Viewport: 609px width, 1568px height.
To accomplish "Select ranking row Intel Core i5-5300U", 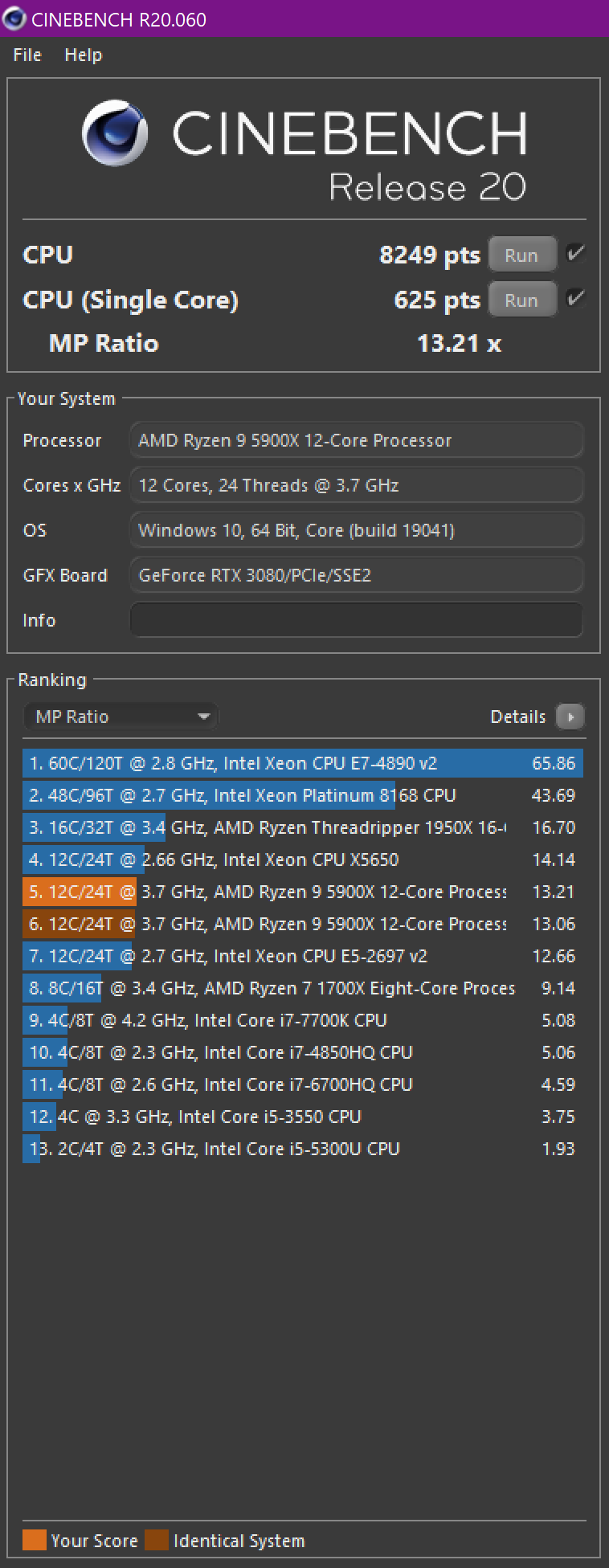I will [303, 1149].
